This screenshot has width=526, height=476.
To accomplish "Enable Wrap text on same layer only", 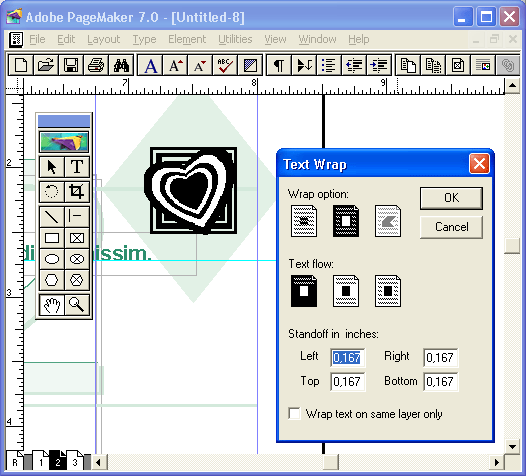I will point(295,413).
